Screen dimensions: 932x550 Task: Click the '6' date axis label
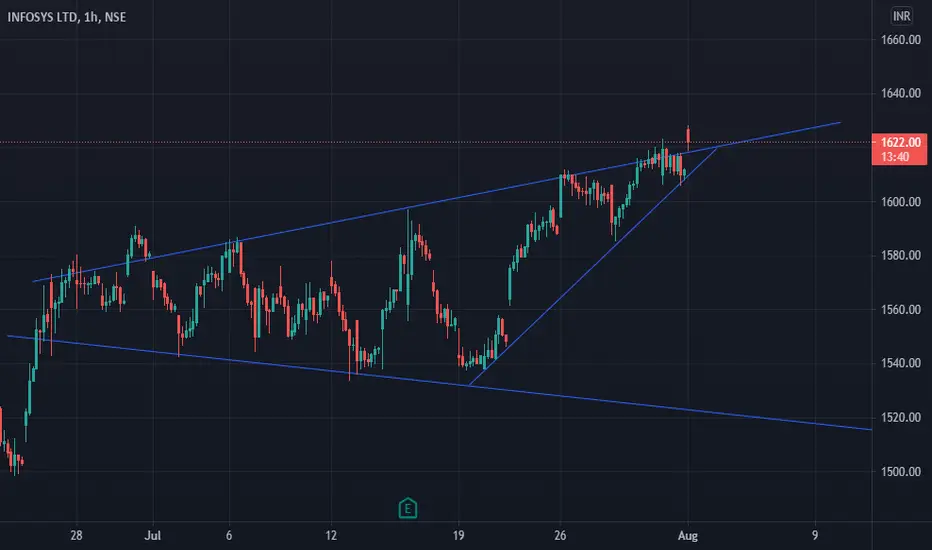pos(229,535)
